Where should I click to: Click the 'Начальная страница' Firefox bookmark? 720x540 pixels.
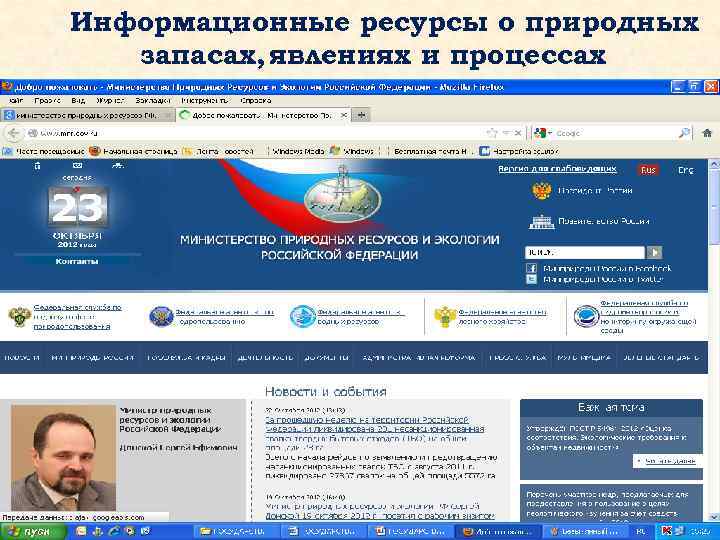pyautogui.click(x=133, y=151)
